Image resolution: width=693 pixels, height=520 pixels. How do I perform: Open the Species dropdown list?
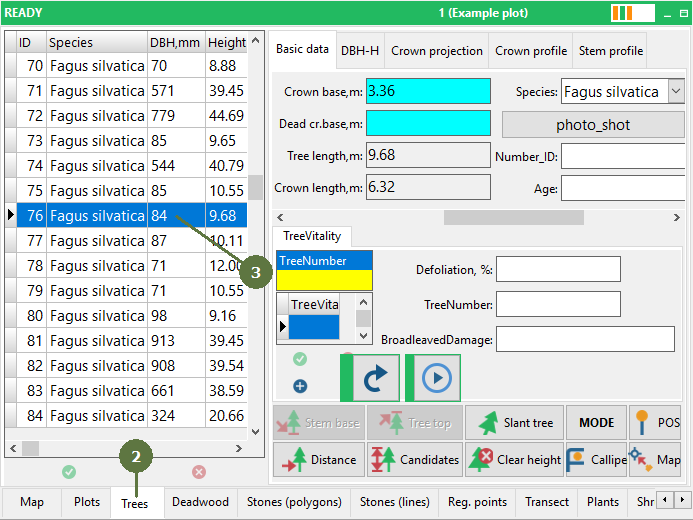coord(675,92)
